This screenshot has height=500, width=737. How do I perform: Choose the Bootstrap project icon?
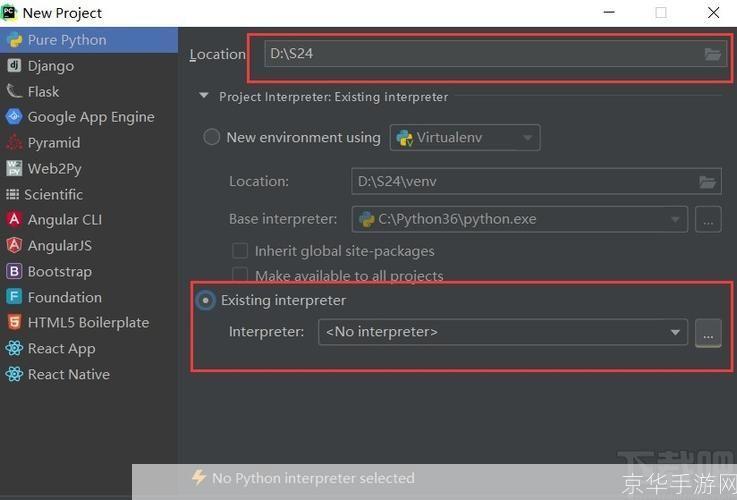pos(14,271)
